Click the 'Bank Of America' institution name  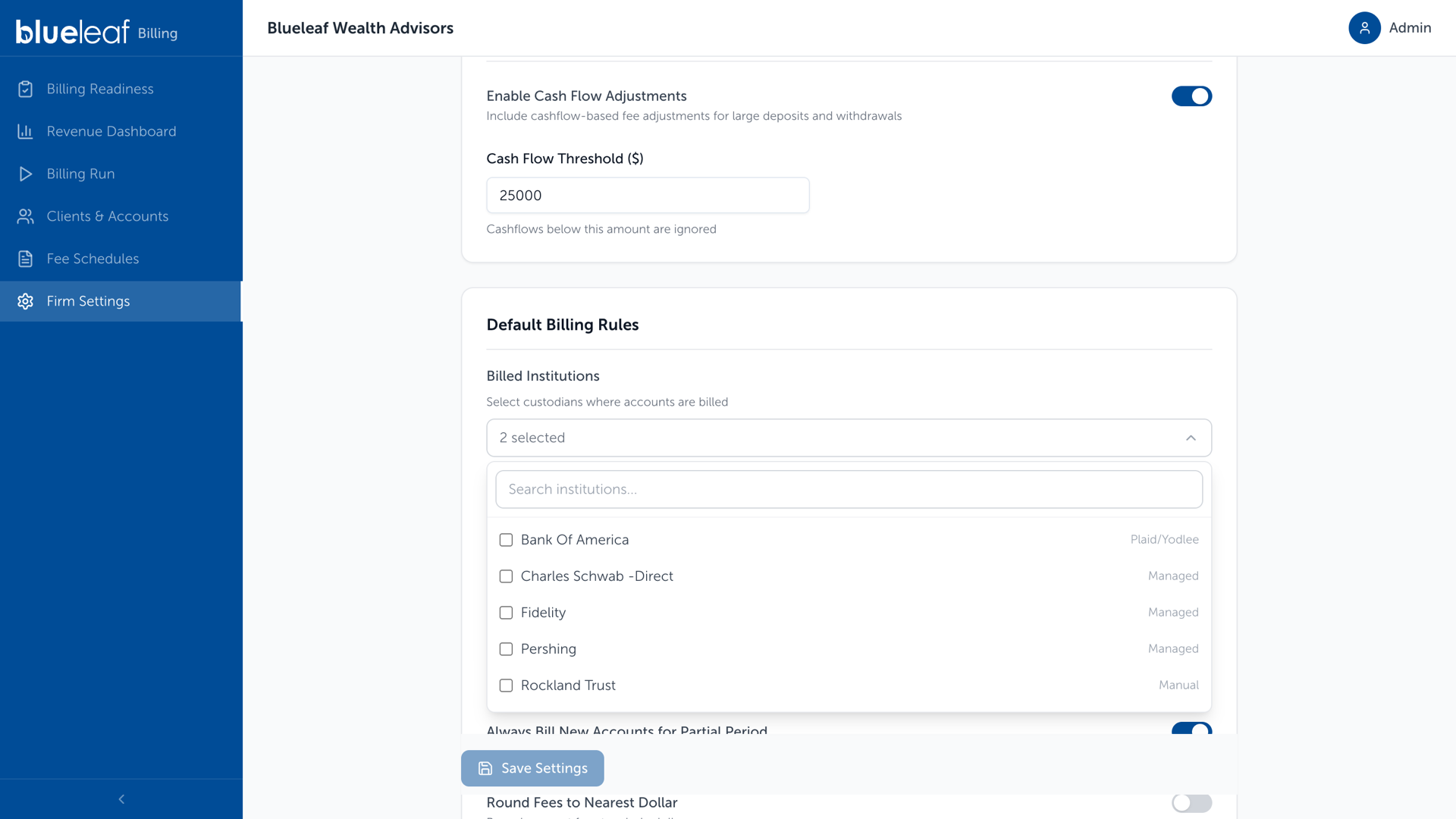tap(575, 540)
